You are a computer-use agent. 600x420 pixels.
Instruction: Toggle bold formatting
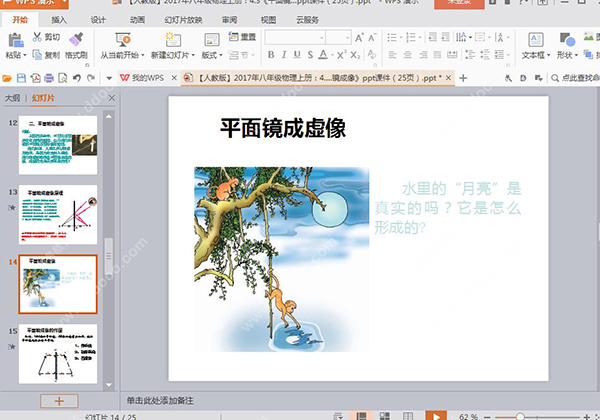[271, 55]
